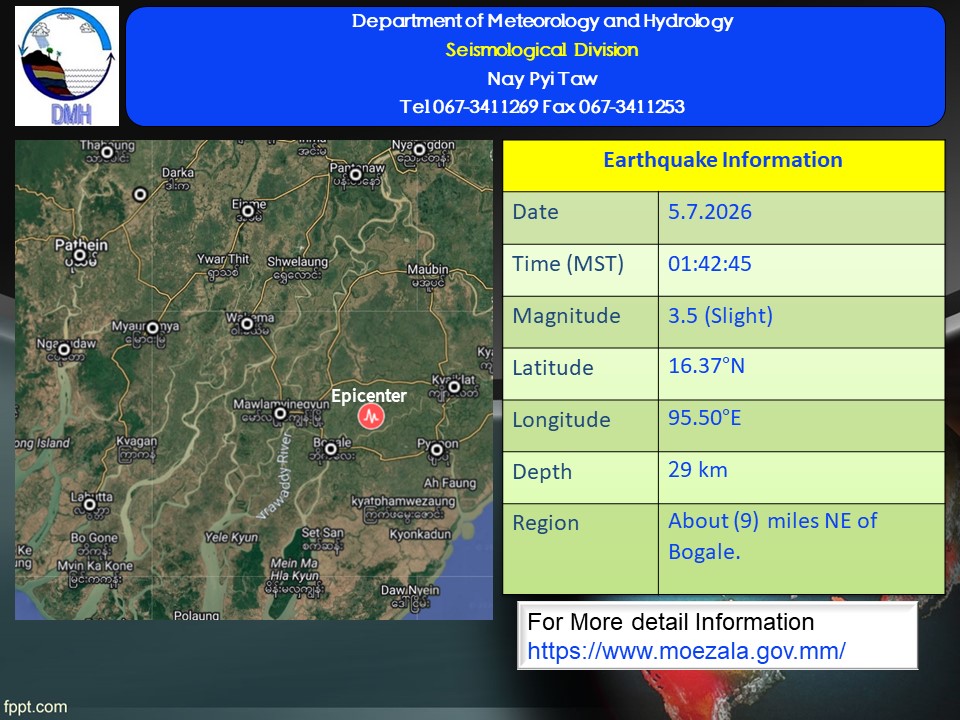
Task: Select the Ngapudaw town marker
Action: tap(64, 349)
